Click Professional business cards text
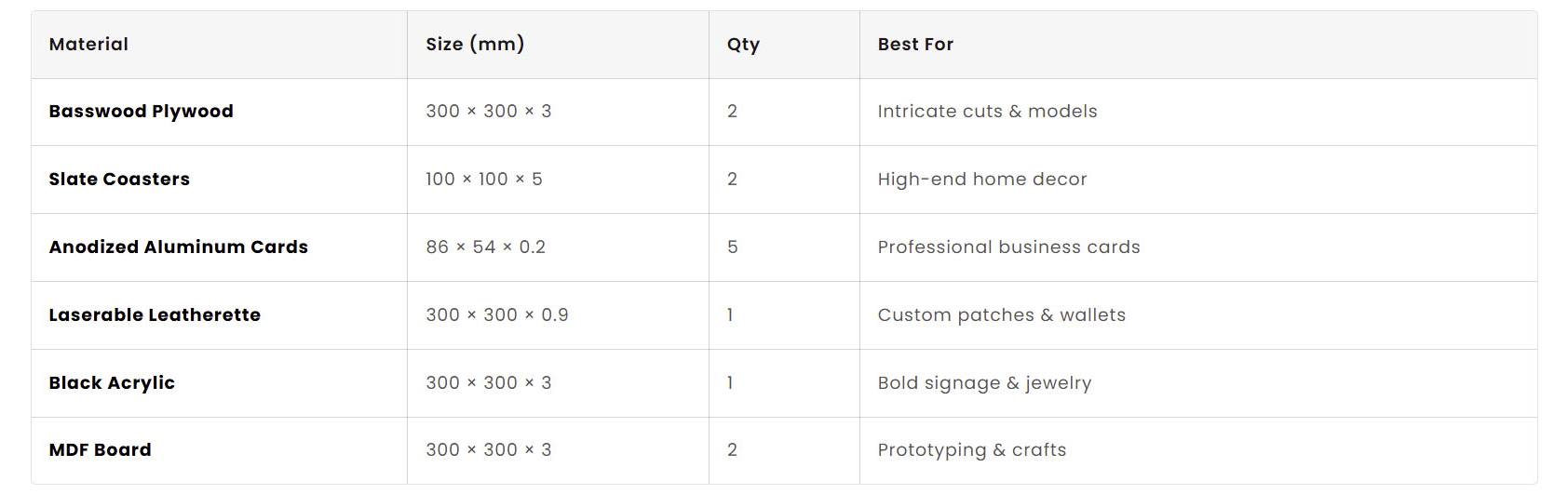The width and height of the screenshot is (1568, 494). [x=1008, y=247]
